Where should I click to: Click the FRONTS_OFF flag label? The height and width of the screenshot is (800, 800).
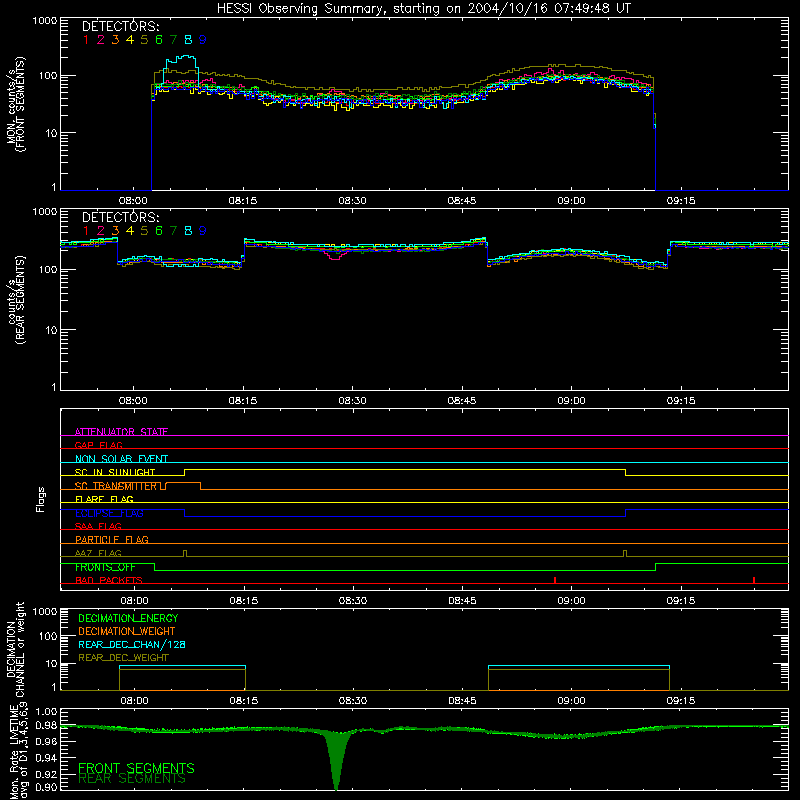tap(105, 567)
